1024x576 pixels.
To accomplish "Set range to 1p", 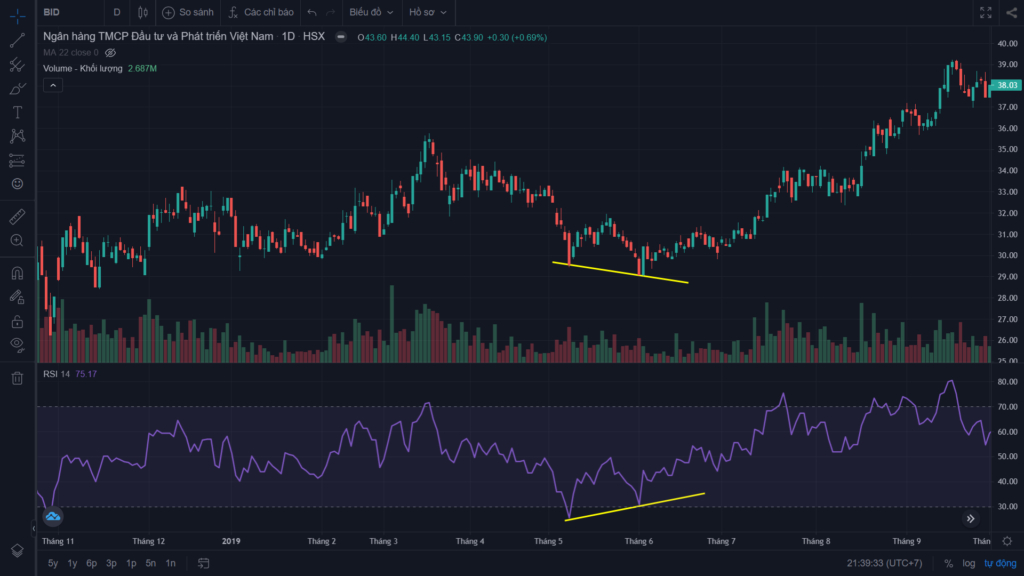I will [131, 564].
